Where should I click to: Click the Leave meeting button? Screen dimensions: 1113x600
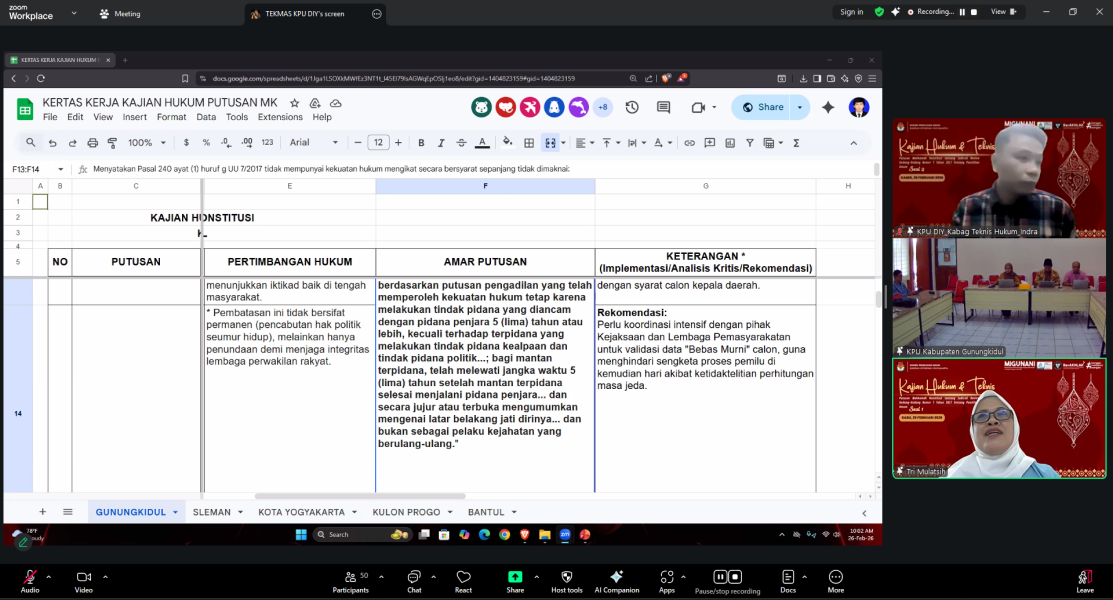[1084, 580]
